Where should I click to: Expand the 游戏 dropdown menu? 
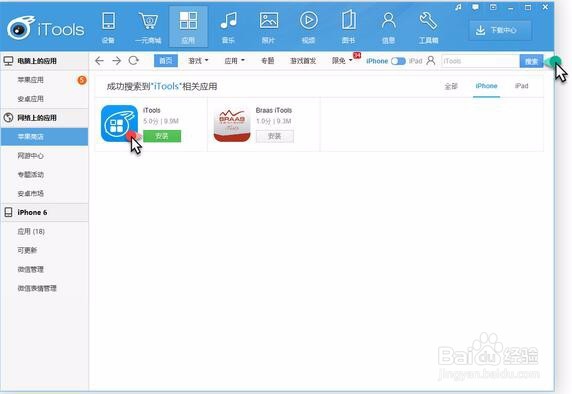click(x=198, y=61)
